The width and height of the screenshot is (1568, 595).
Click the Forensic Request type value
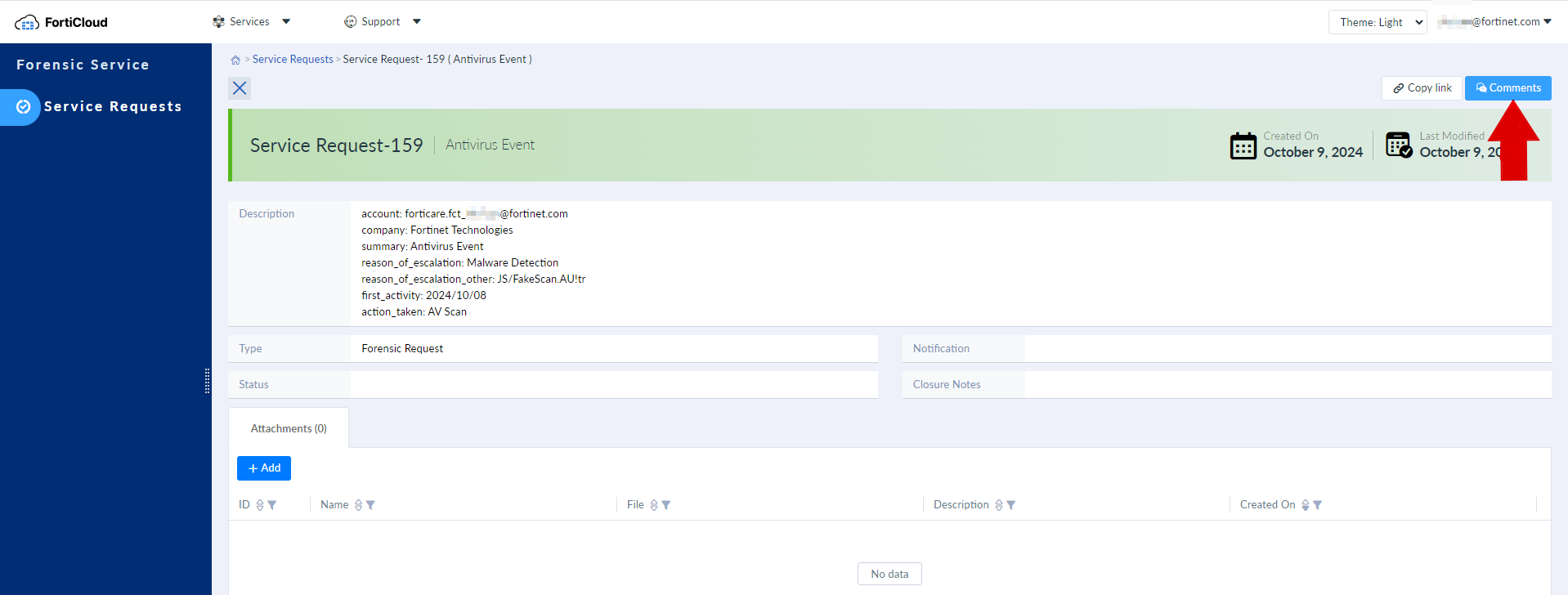pos(402,349)
